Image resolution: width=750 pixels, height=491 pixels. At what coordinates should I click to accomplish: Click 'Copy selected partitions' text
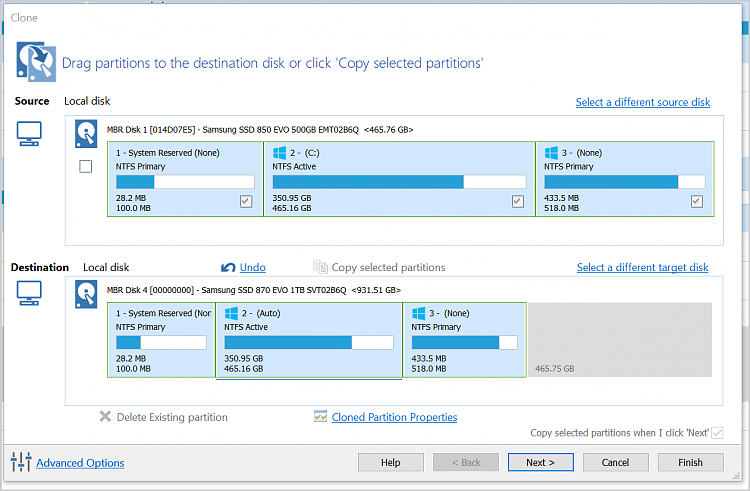click(x=388, y=267)
